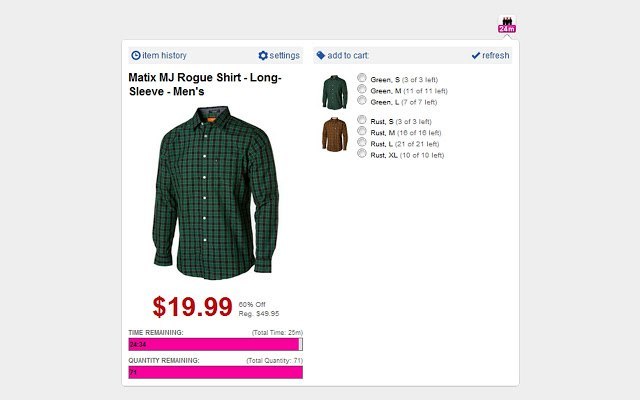Click the extension icon with 24m badge
Viewport: 640px width, 400px height.
pyautogui.click(x=507, y=24)
